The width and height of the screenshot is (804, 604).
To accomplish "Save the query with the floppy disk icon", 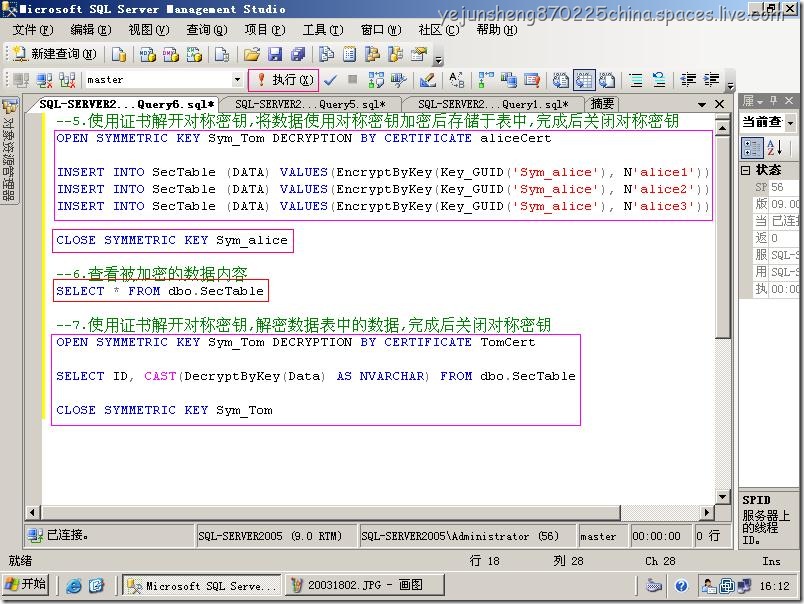I will tap(275, 54).
